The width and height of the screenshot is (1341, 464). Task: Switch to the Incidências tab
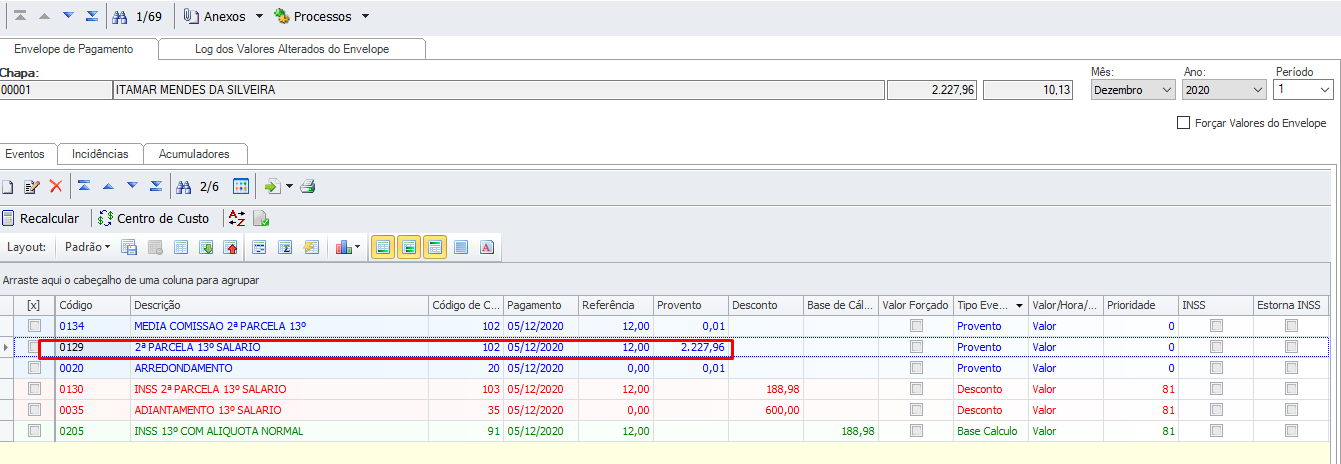[100, 154]
